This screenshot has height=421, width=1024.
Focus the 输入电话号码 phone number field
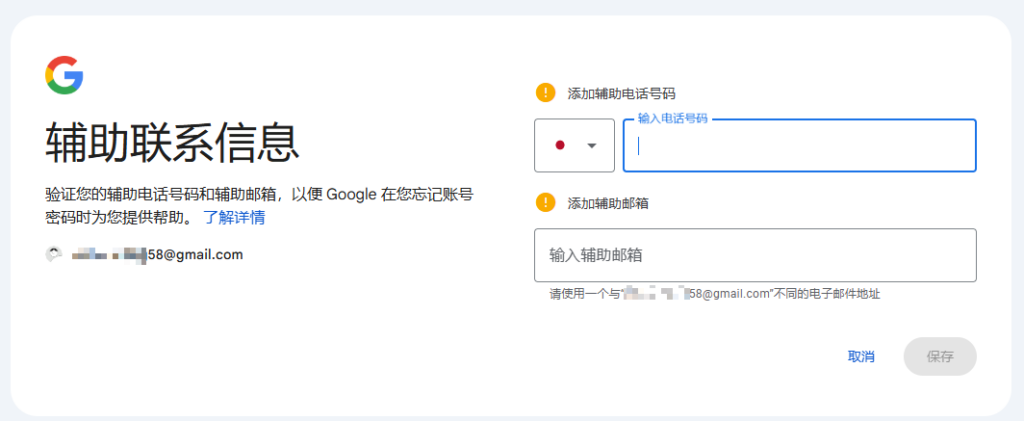(800, 146)
